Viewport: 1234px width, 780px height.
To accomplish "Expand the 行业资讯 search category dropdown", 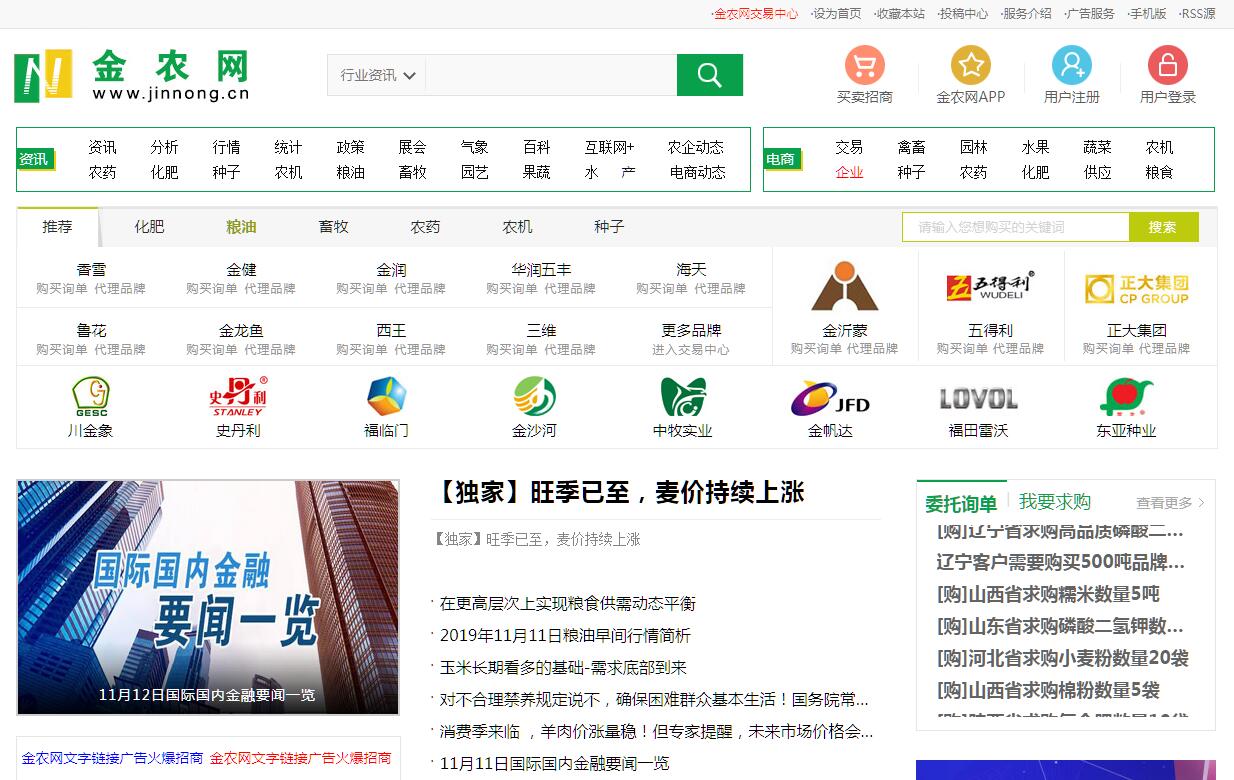I will 378,75.
